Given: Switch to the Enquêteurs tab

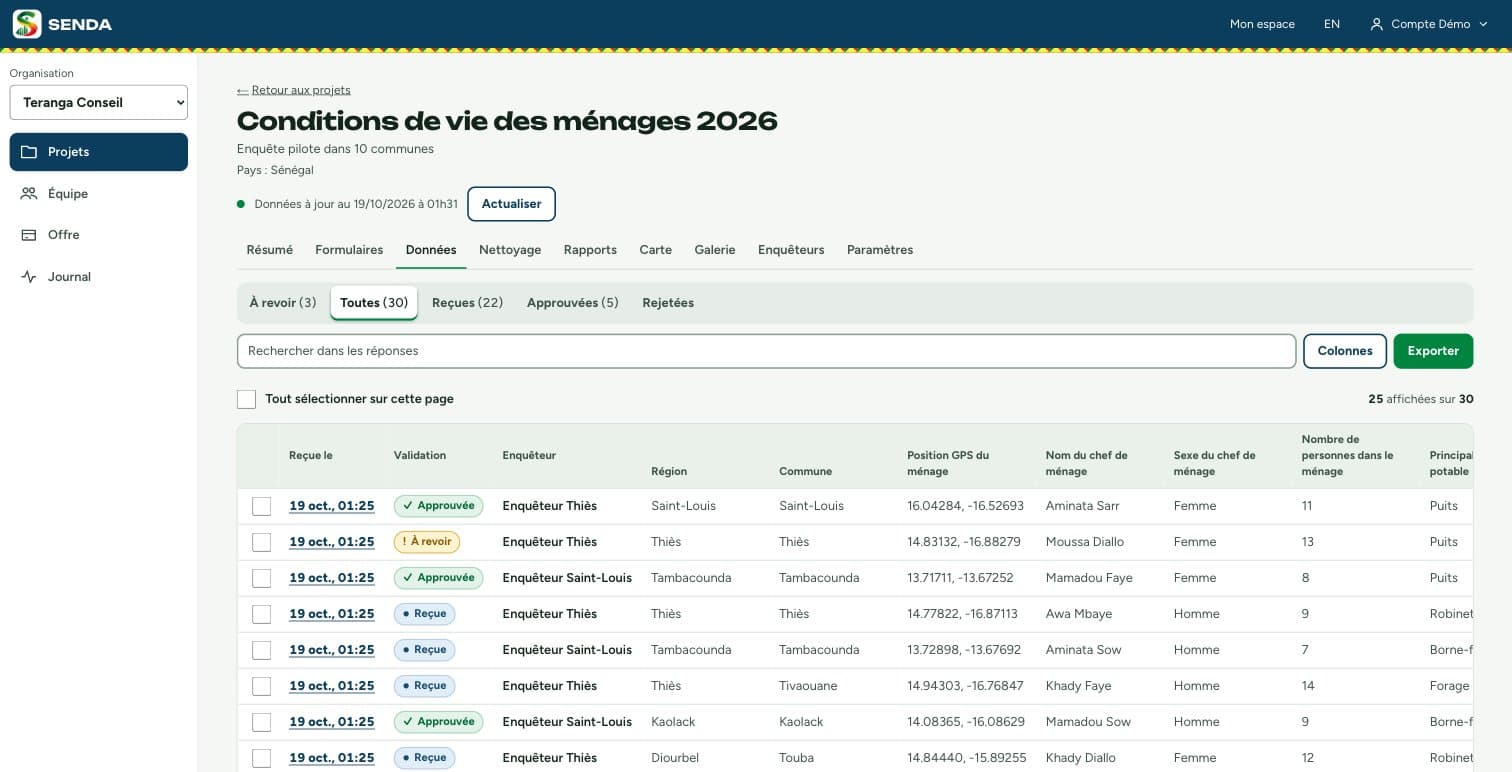Looking at the screenshot, I should pyautogui.click(x=791, y=250).
